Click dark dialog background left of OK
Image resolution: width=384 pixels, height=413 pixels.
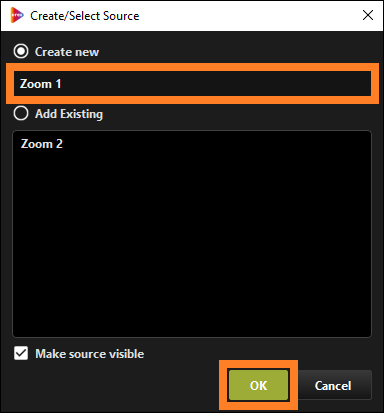[x=113, y=385]
